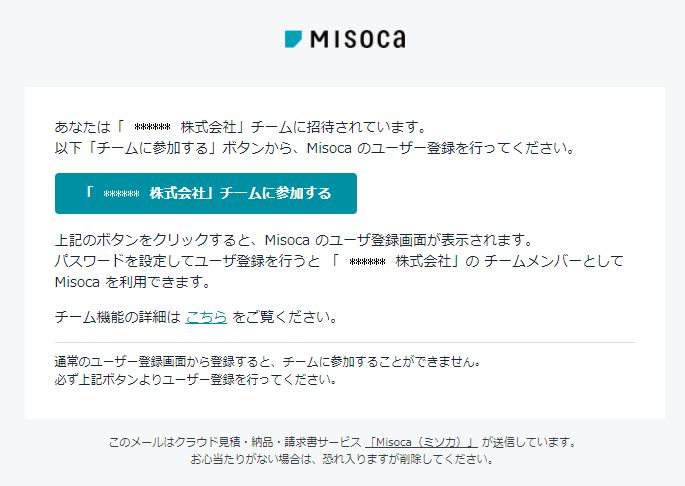685x486 pixels.
Task: Click the Misoca を利用できます line
Action: (x=132, y=282)
